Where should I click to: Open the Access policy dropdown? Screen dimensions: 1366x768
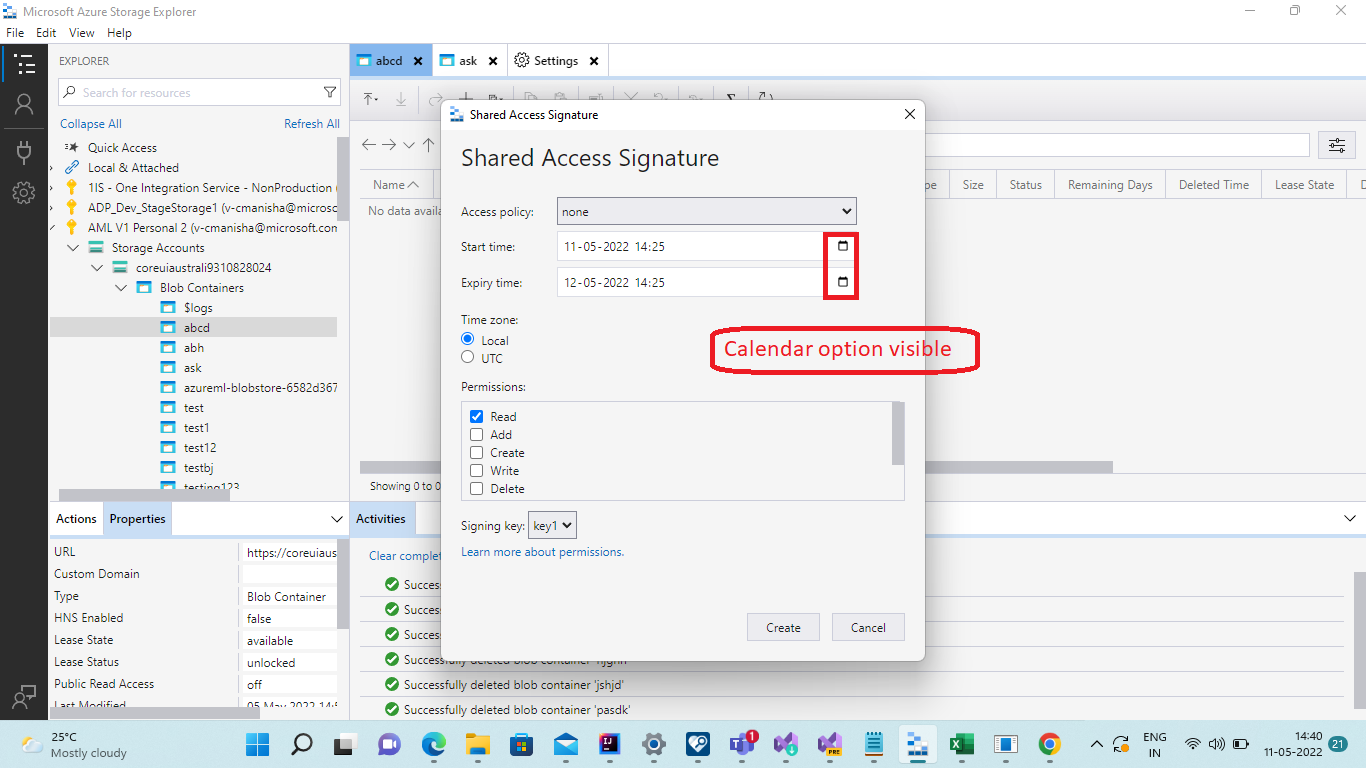coord(706,211)
